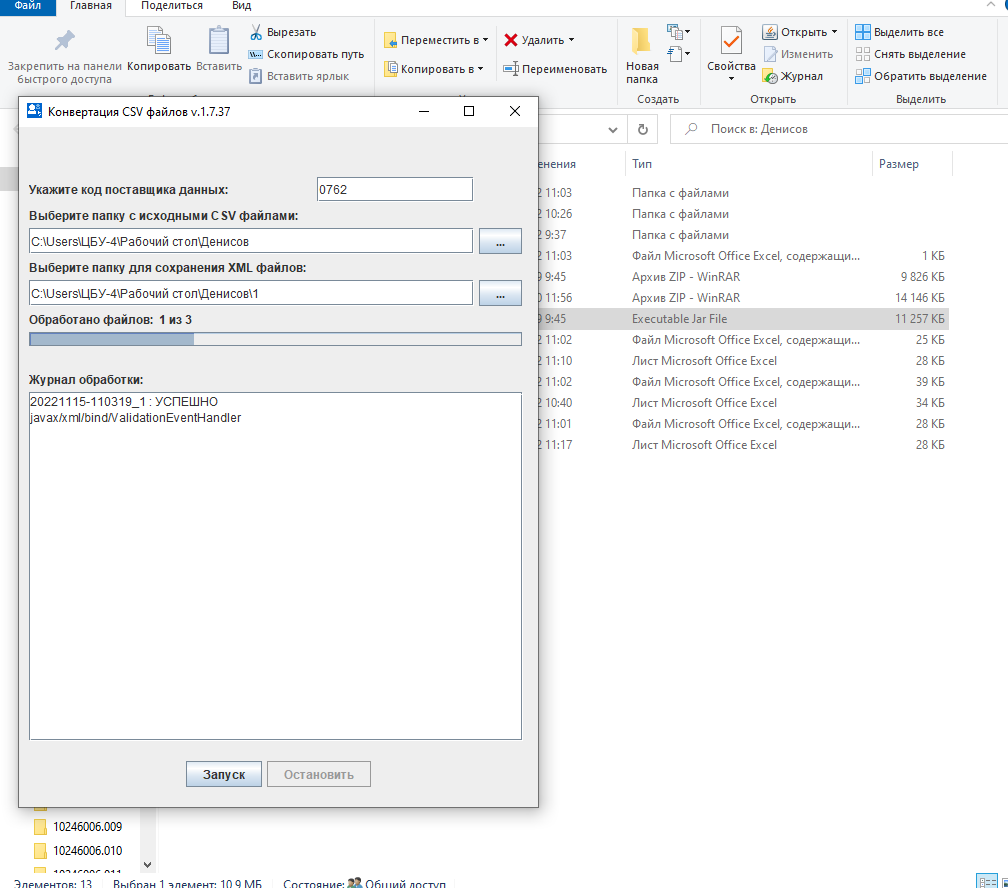The height and width of the screenshot is (888, 1008).
Task: Click the file processing progress bar
Action: 275,339
